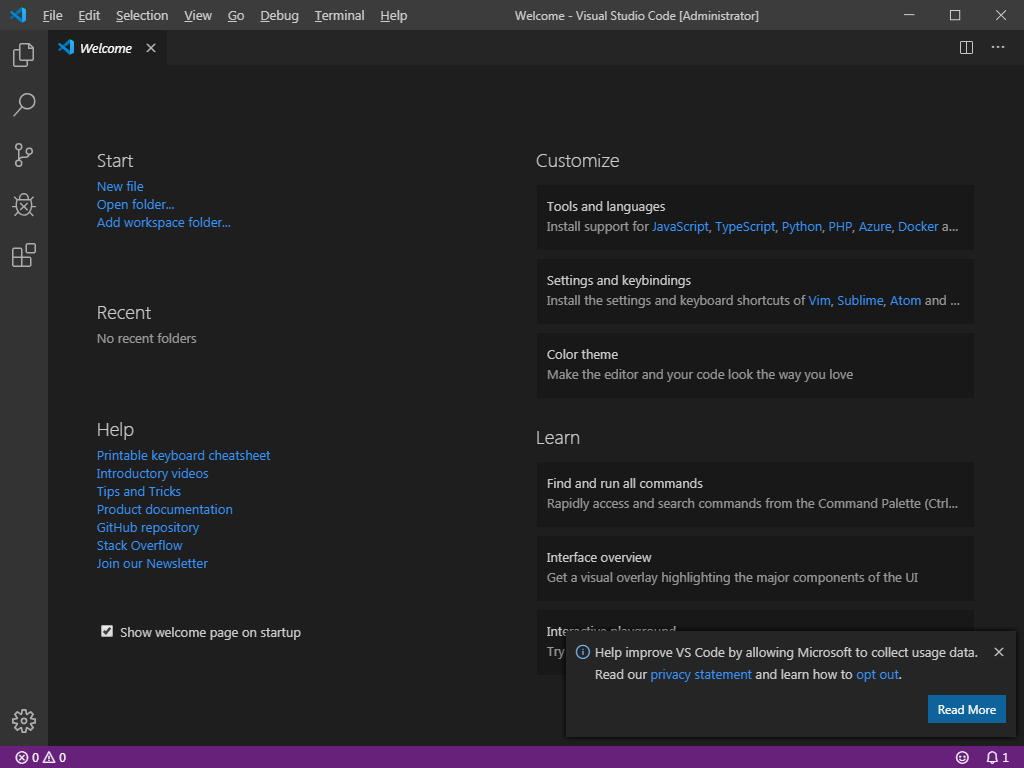Click the VS Code logo in title bar

click(18, 15)
